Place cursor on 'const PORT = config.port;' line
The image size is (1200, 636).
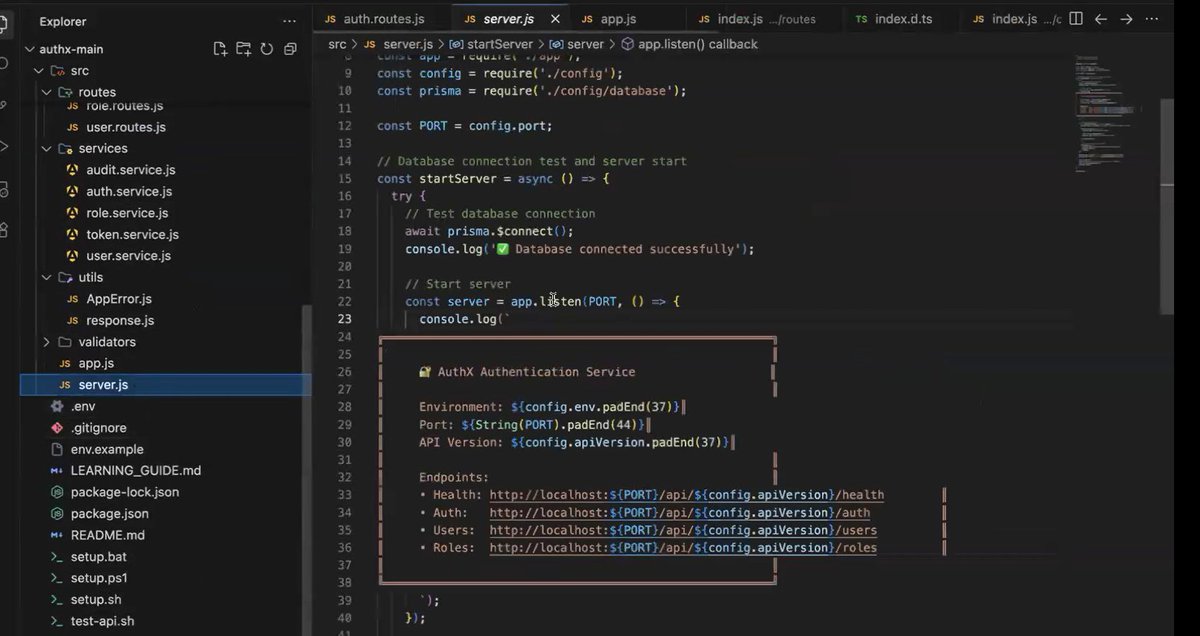point(464,126)
